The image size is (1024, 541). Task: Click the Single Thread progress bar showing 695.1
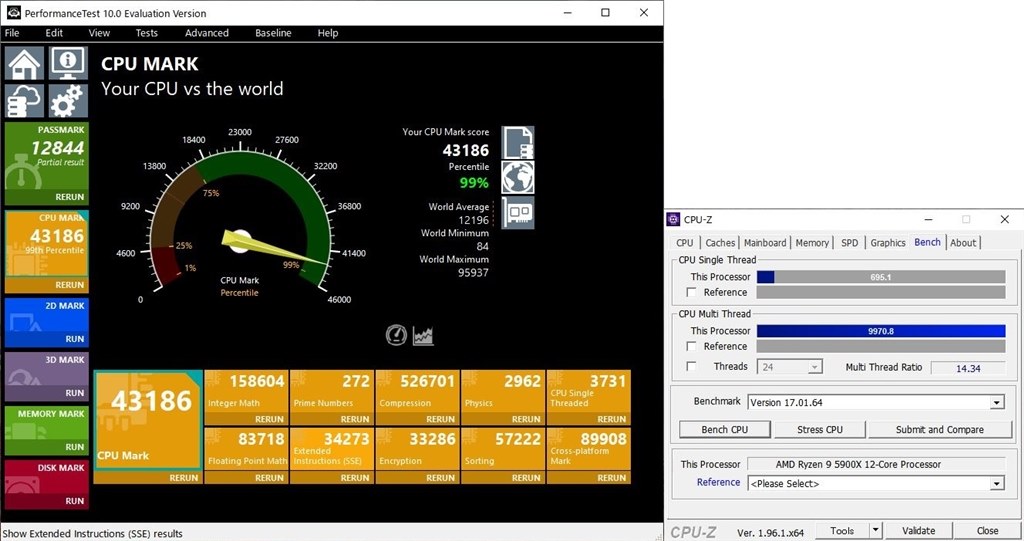[x=881, y=277]
